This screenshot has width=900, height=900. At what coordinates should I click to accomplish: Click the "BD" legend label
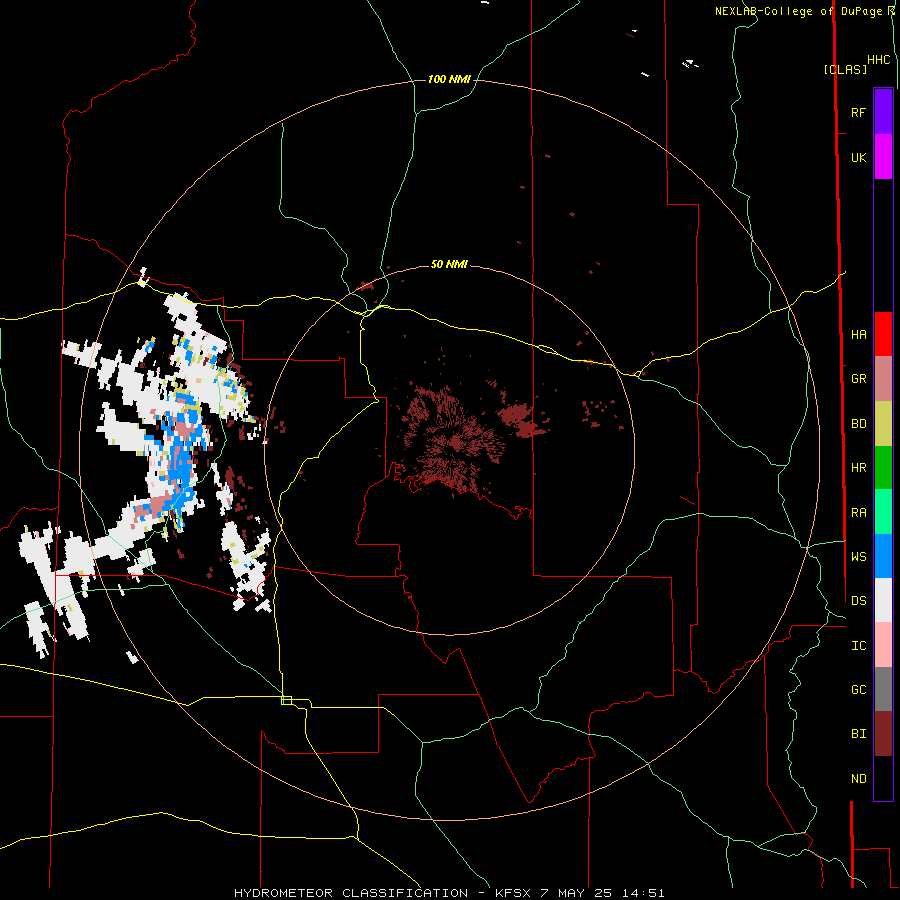858,424
